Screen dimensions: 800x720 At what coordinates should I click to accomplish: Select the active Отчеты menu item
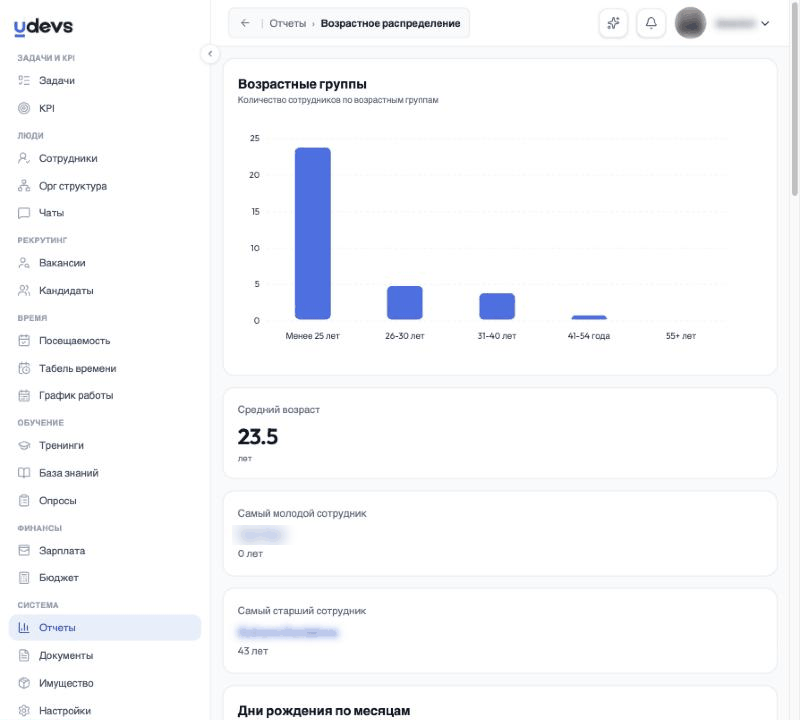pos(105,628)
